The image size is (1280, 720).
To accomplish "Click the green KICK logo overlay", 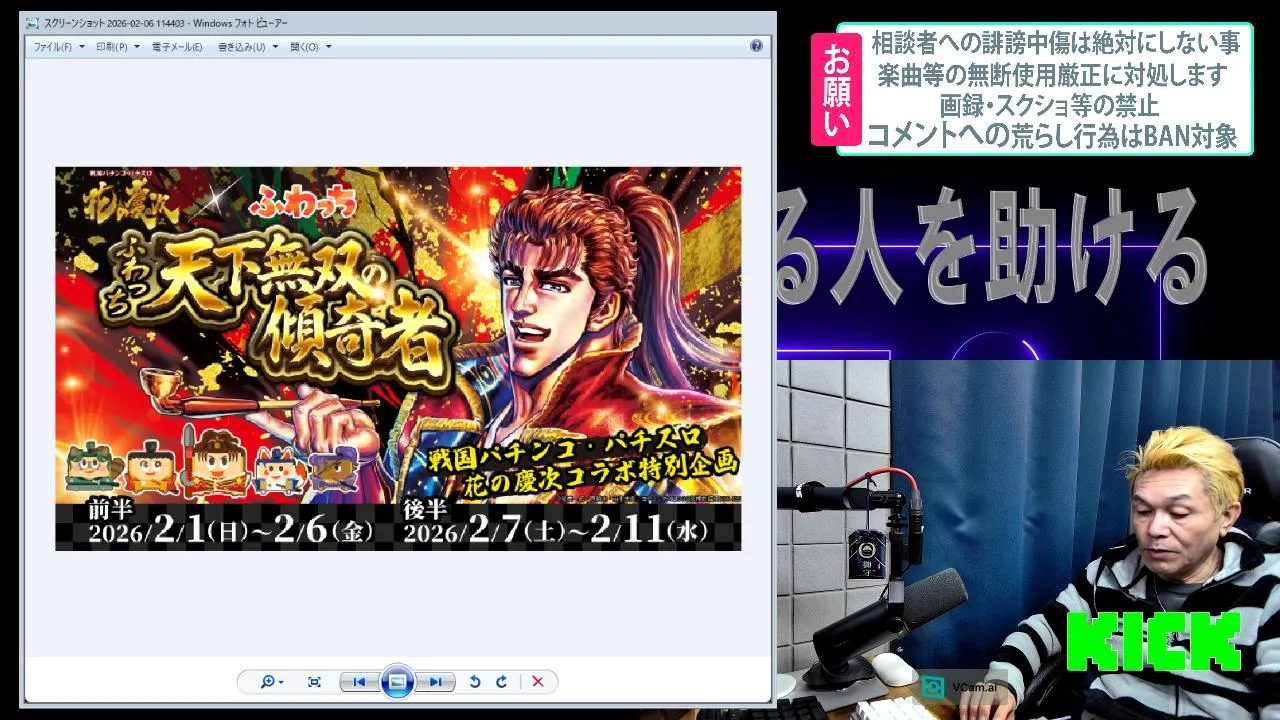I will [1153, 642].
